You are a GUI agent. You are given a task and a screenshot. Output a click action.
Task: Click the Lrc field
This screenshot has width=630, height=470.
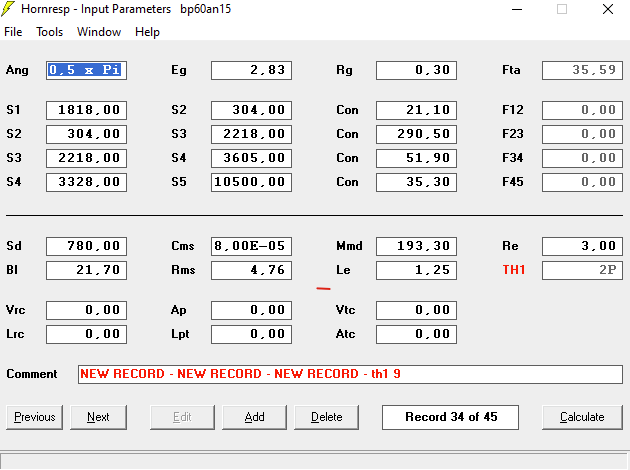pos(86,334)
